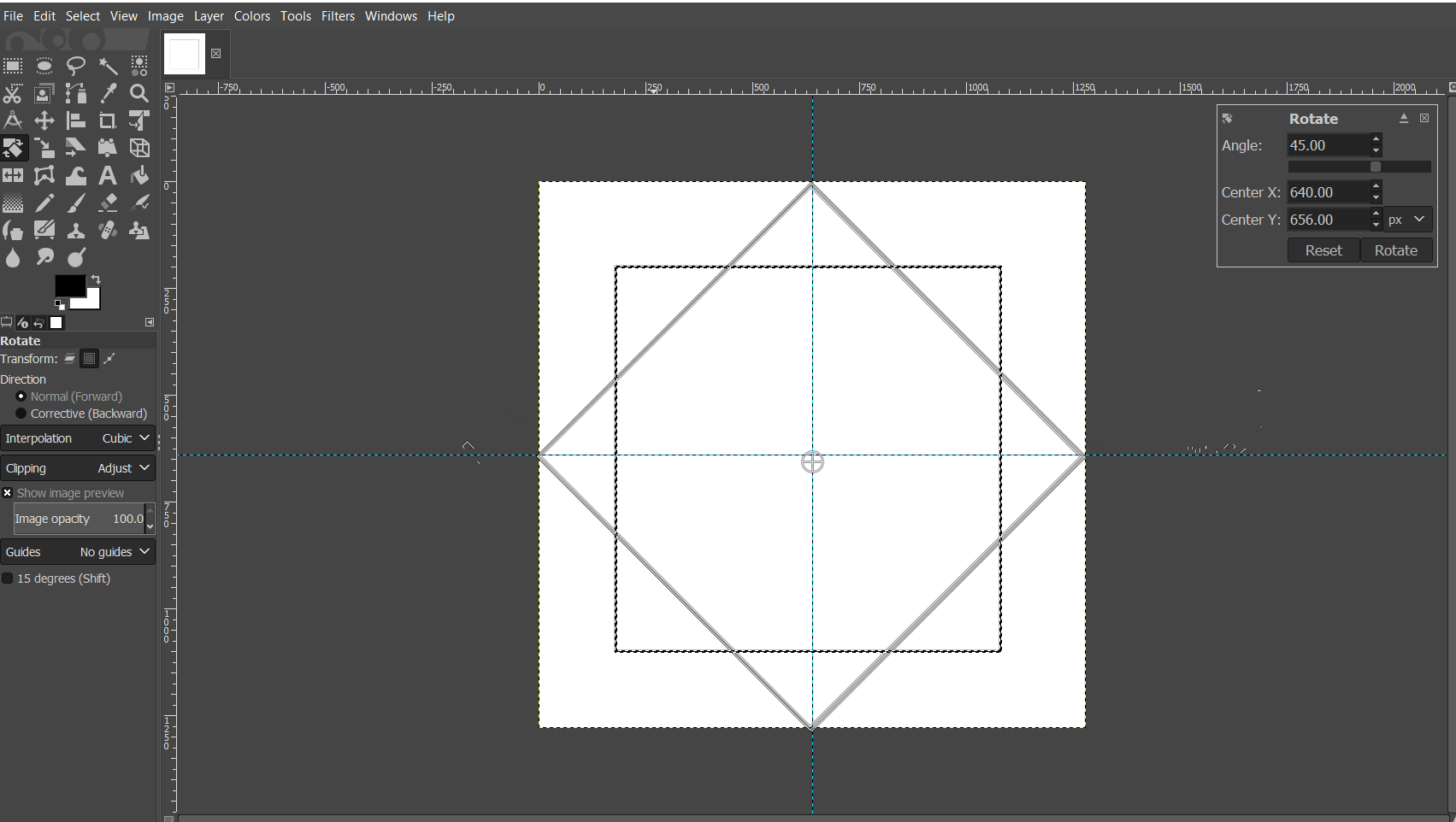Set transform target to selection
The image size is (1456, 822).
pyautogui.click(x=89, y=359)
